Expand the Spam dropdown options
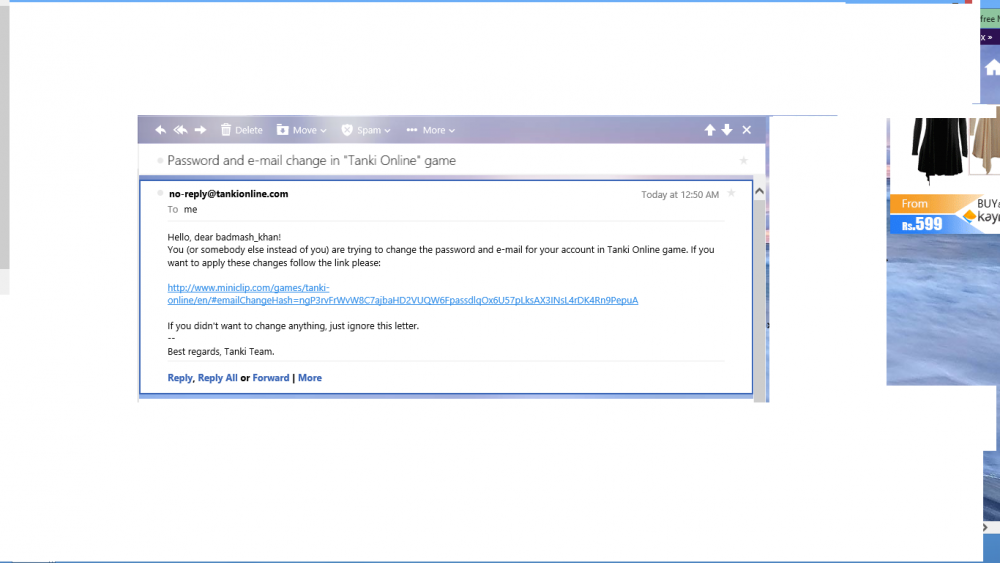Screen dimensions: 1000x563 point(365,130)
